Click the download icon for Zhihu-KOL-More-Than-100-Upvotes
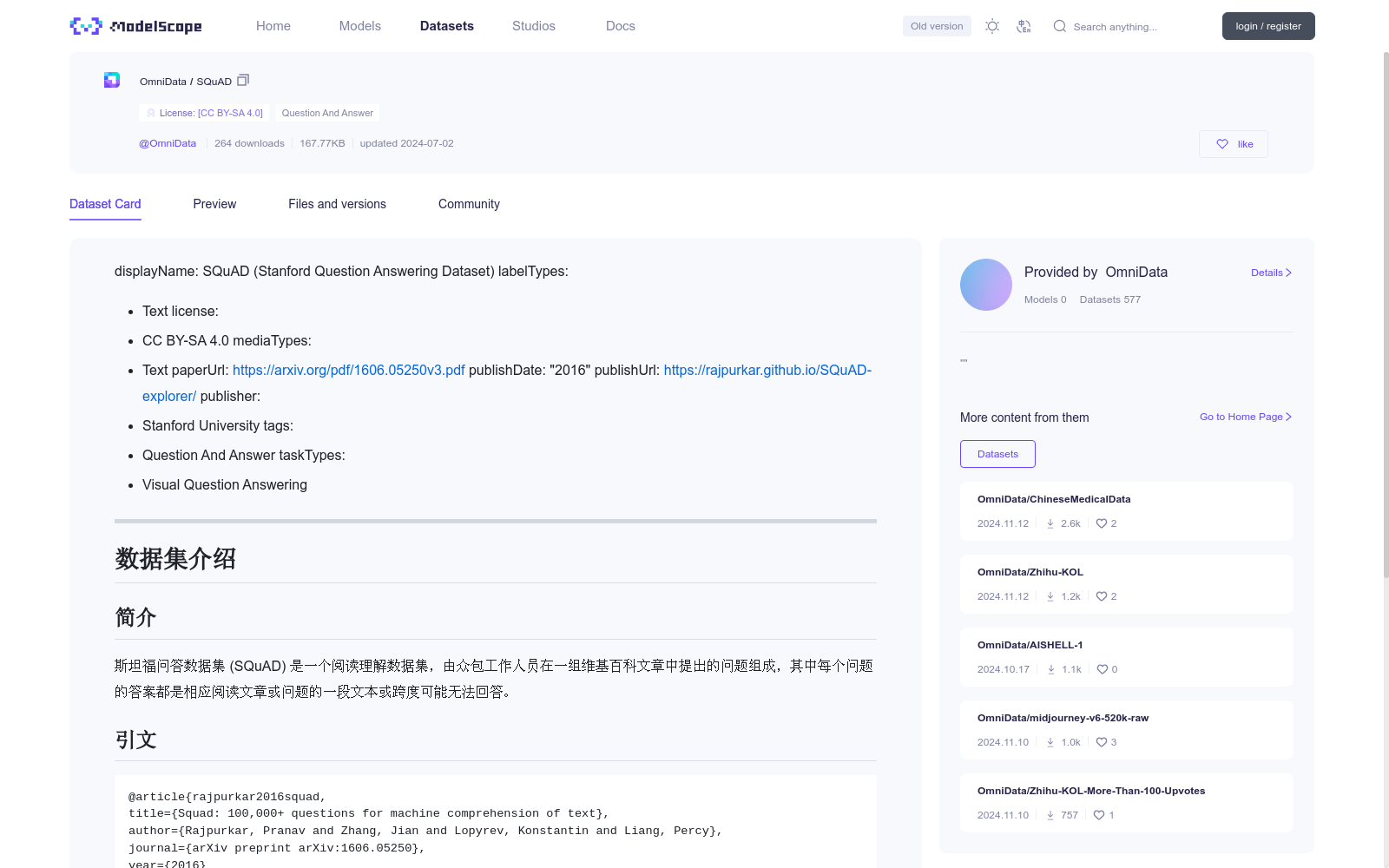This screenshot has width=1389, height=868. pos(1050,815)
